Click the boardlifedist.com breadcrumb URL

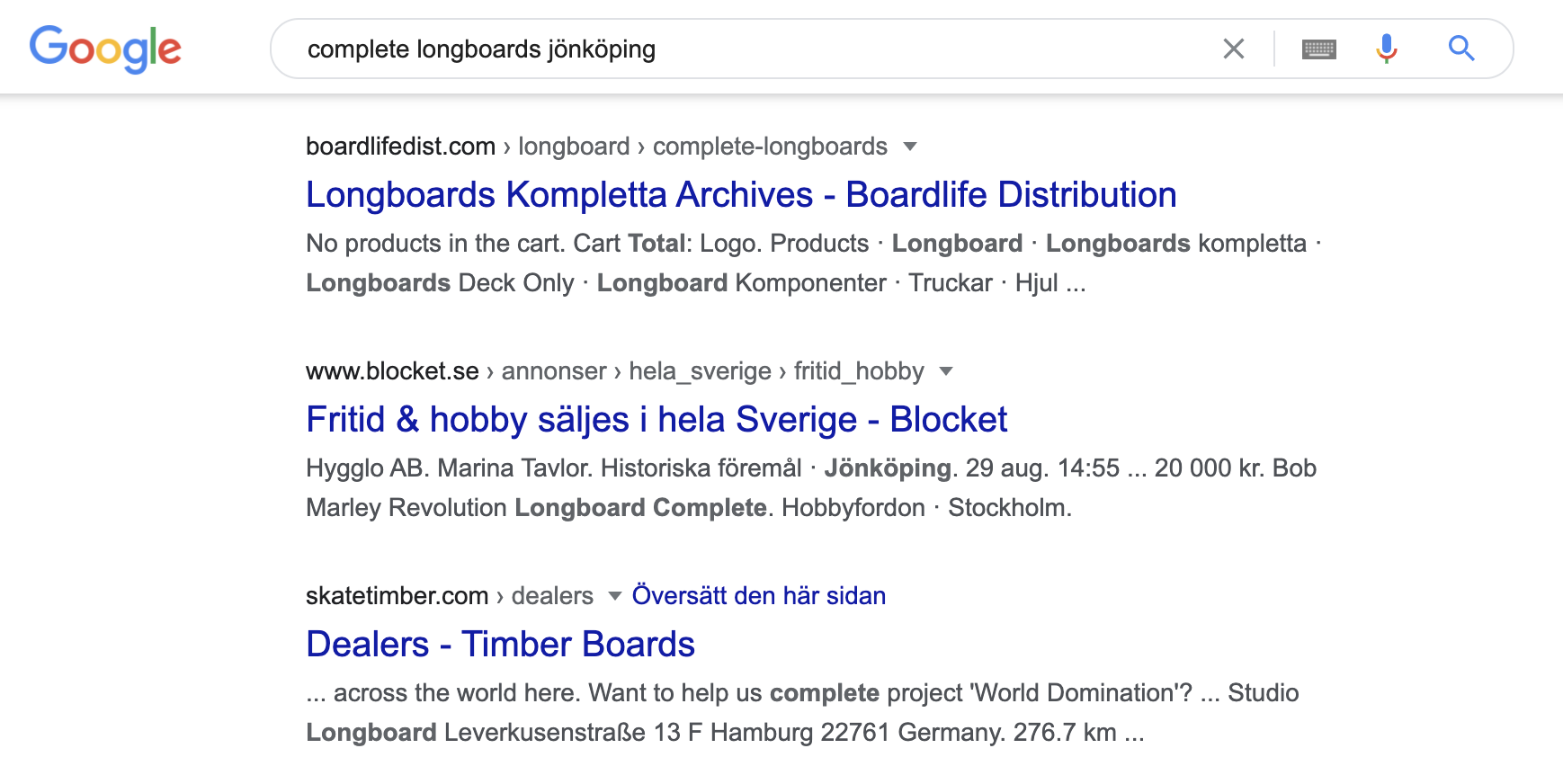[x=596, y=147]
